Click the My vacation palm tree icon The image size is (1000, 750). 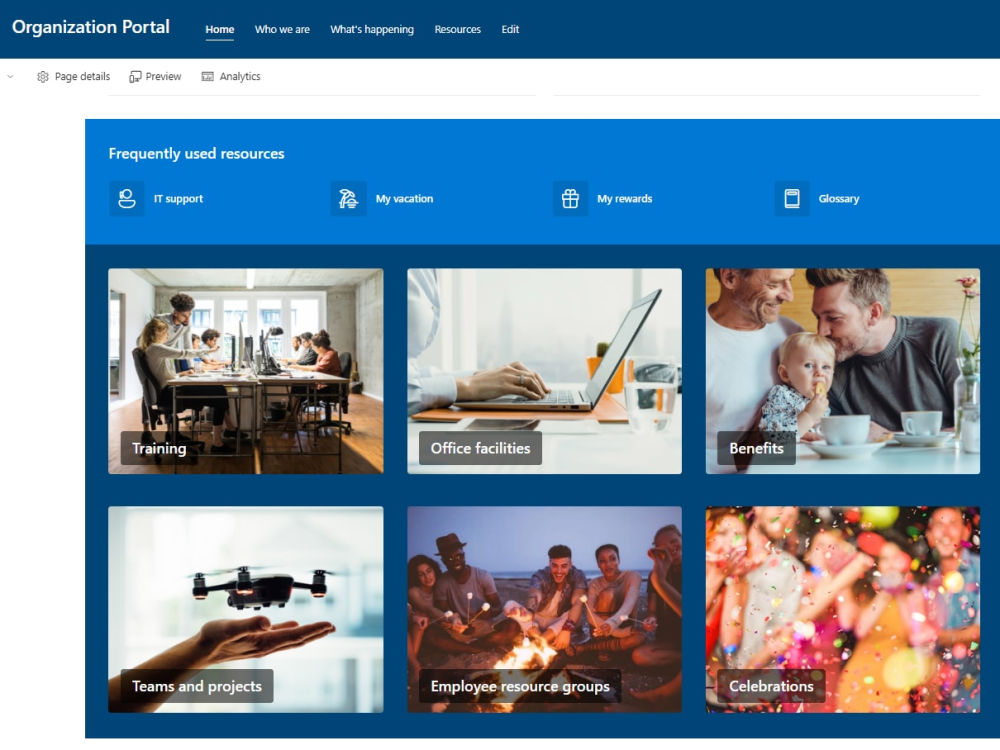(x=348, y=198)
